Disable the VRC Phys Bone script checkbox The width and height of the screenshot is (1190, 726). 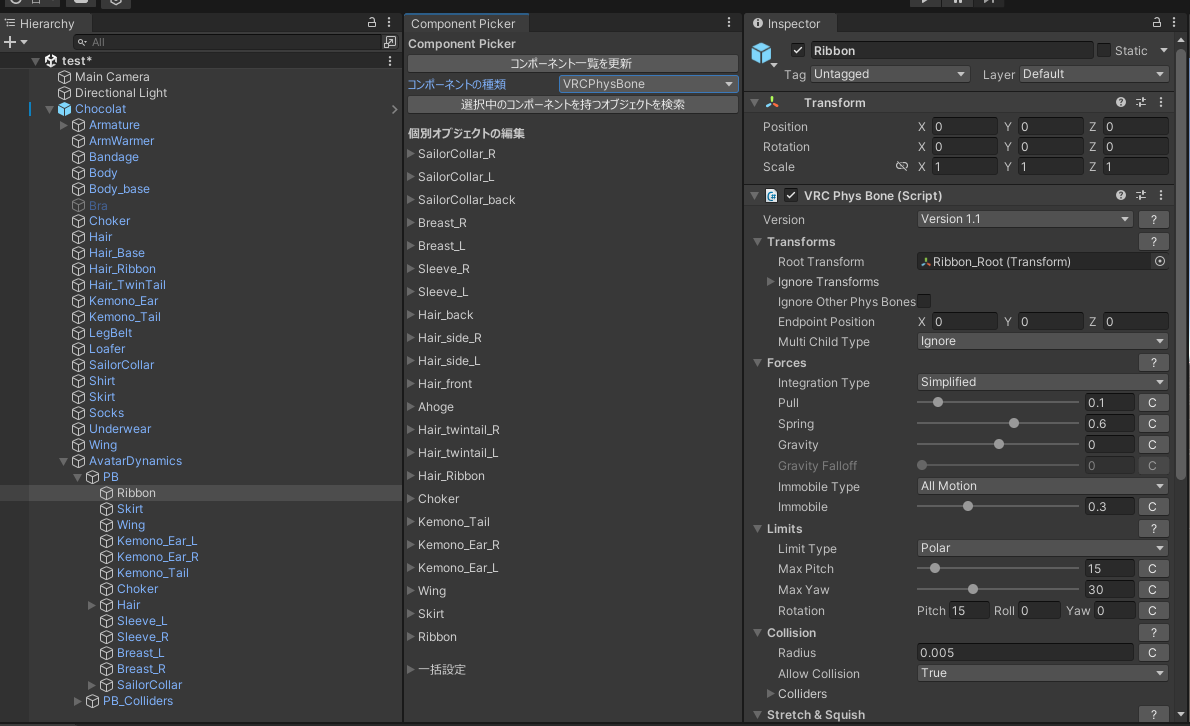[x=790, y=195]
